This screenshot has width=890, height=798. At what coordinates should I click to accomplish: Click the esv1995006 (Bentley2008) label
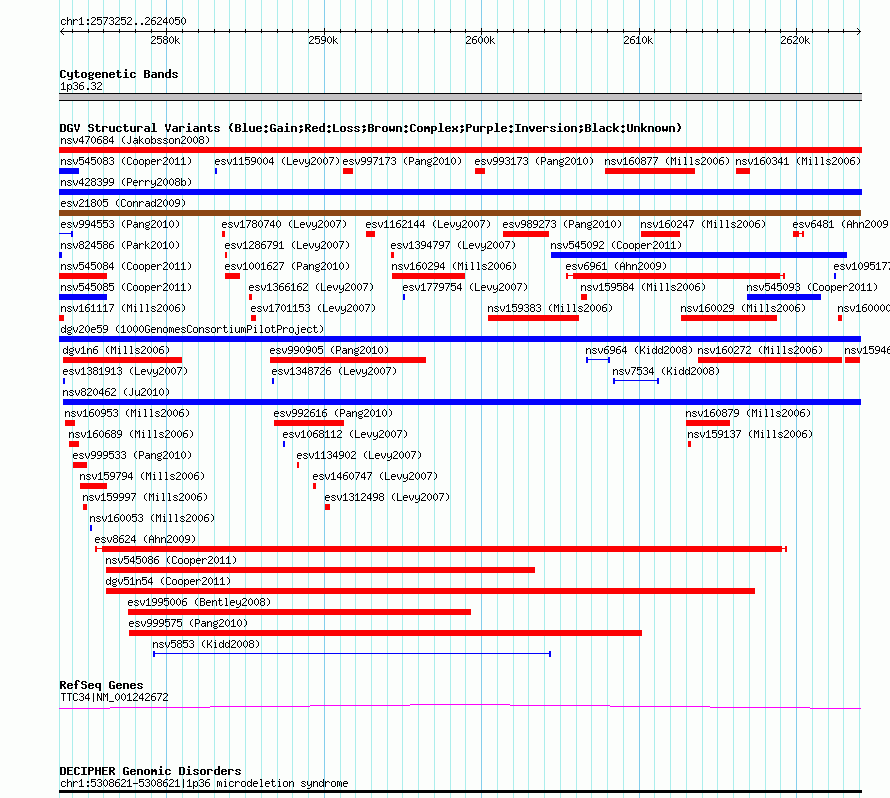click(x=199, y=602)
